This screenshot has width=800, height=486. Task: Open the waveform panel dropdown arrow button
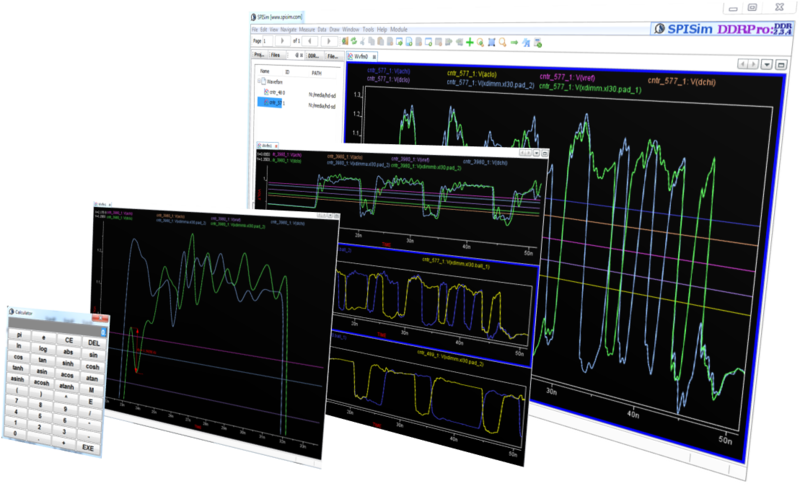(x=766, y=63)
